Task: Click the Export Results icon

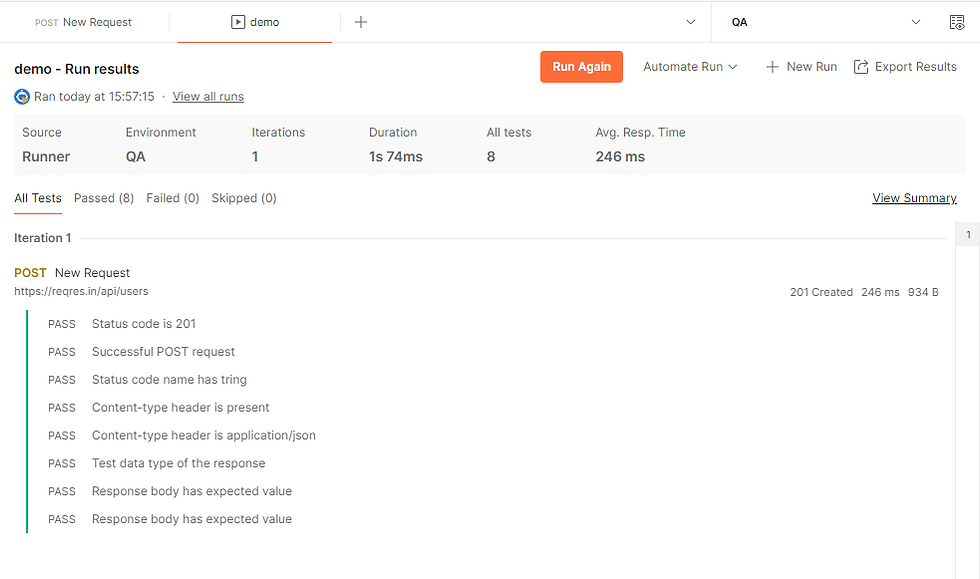Action: (x=861, y=67)
